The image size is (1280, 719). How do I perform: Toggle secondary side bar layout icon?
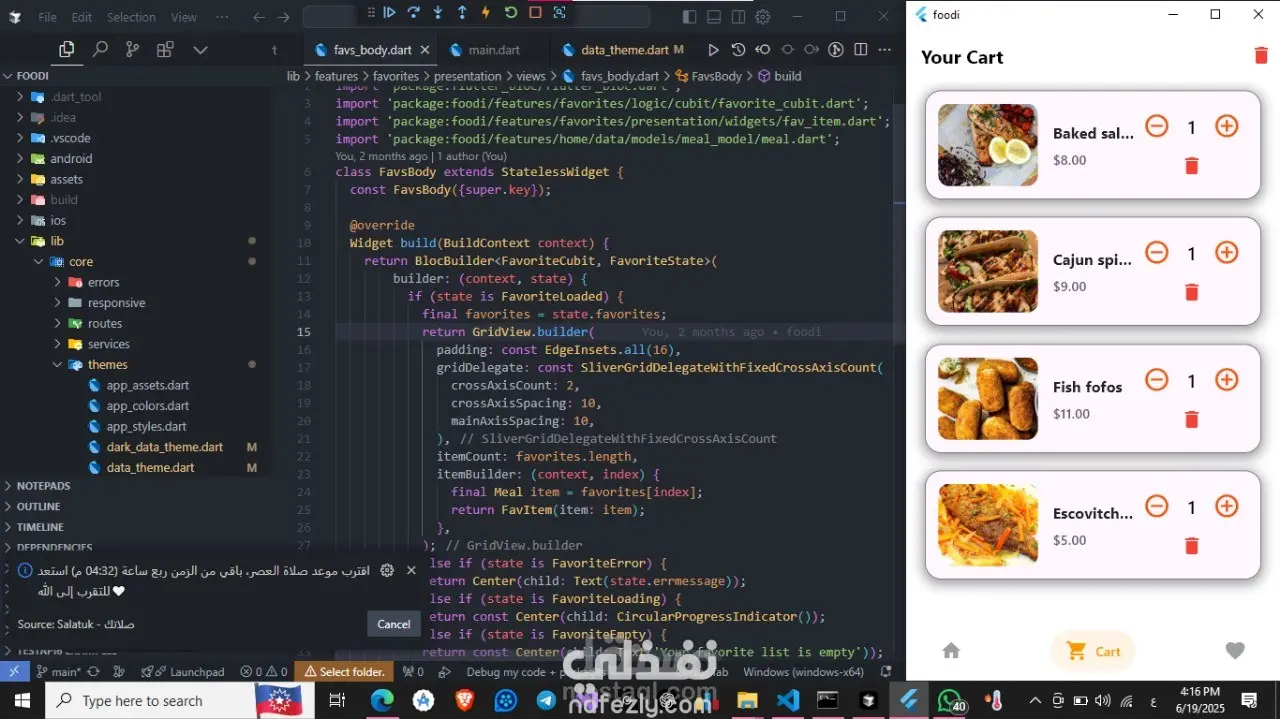[738, 16]
